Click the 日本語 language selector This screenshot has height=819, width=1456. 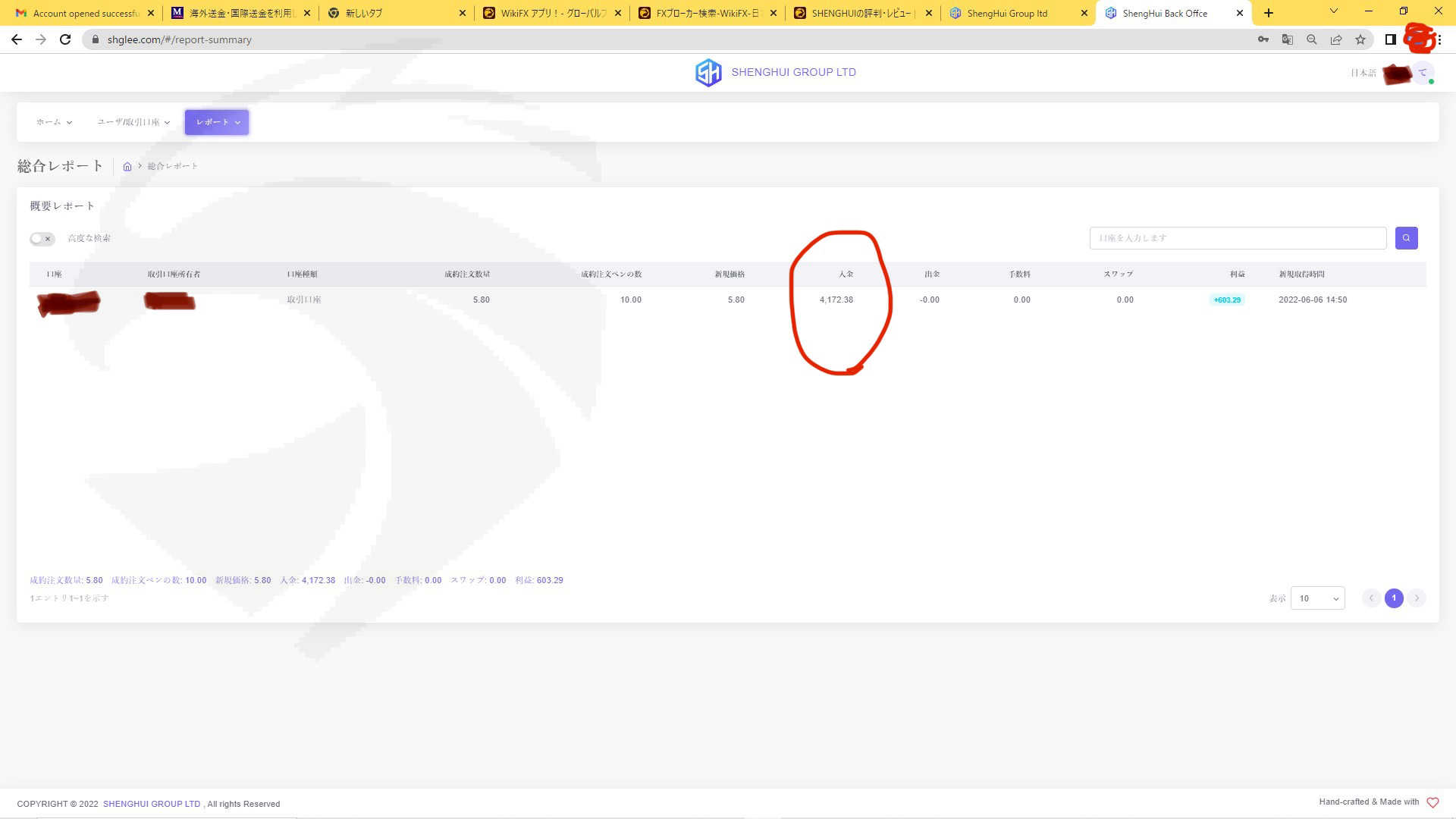1363,73
